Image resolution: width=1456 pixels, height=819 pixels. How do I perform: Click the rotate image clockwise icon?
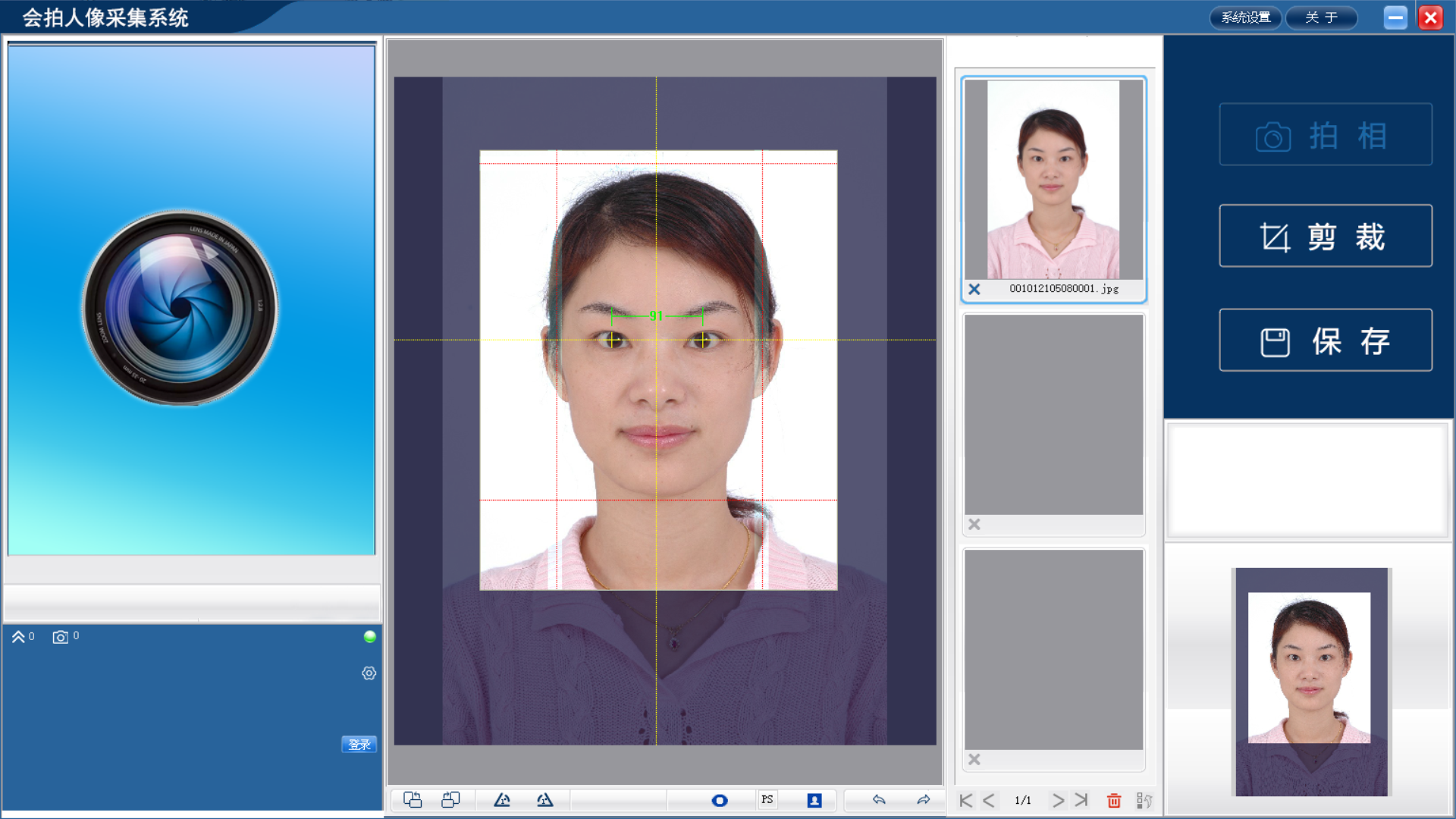pos(450,800)
